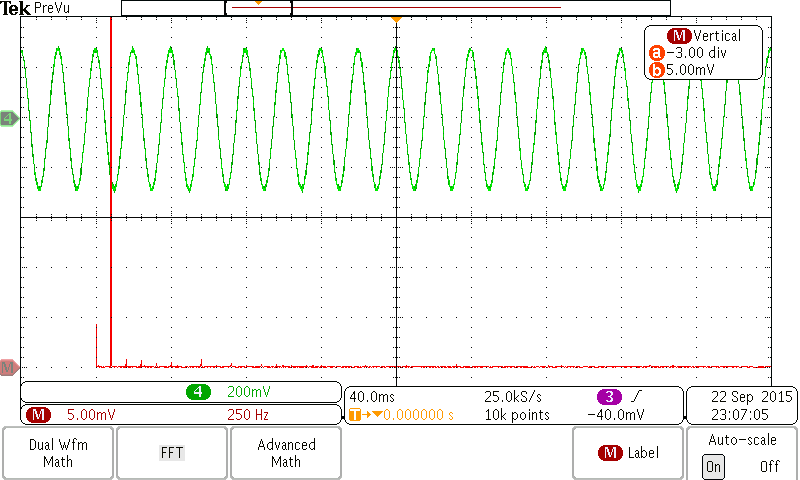Click the orange trigger marker atop graticule
The height and width of the screenshot is (480, 800).
tap(396, 19)
